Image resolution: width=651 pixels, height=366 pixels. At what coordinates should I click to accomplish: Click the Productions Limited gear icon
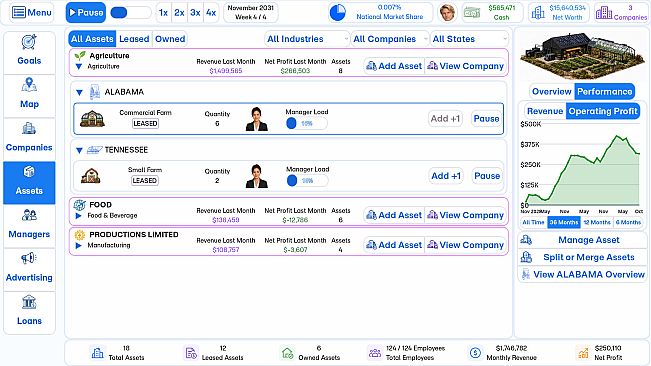(x=79, y=235)
